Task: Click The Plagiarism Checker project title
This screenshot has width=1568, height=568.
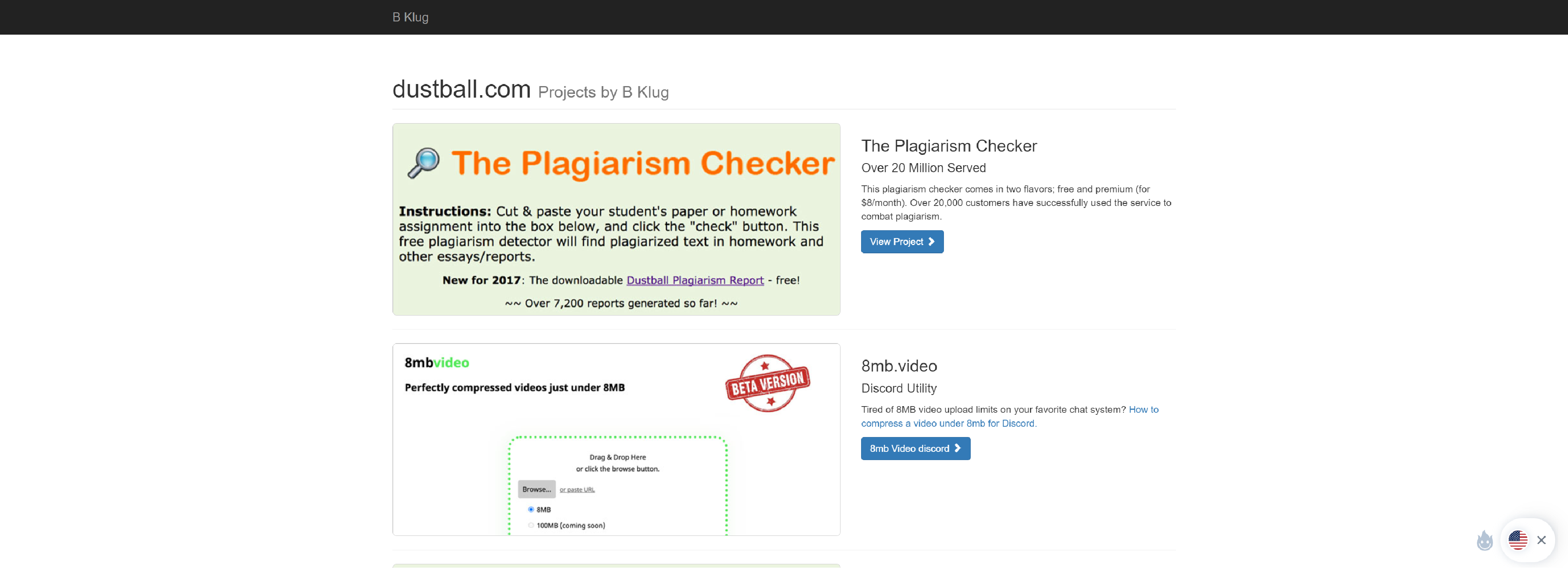Action: pyautogui.click(x=948, y=146)
